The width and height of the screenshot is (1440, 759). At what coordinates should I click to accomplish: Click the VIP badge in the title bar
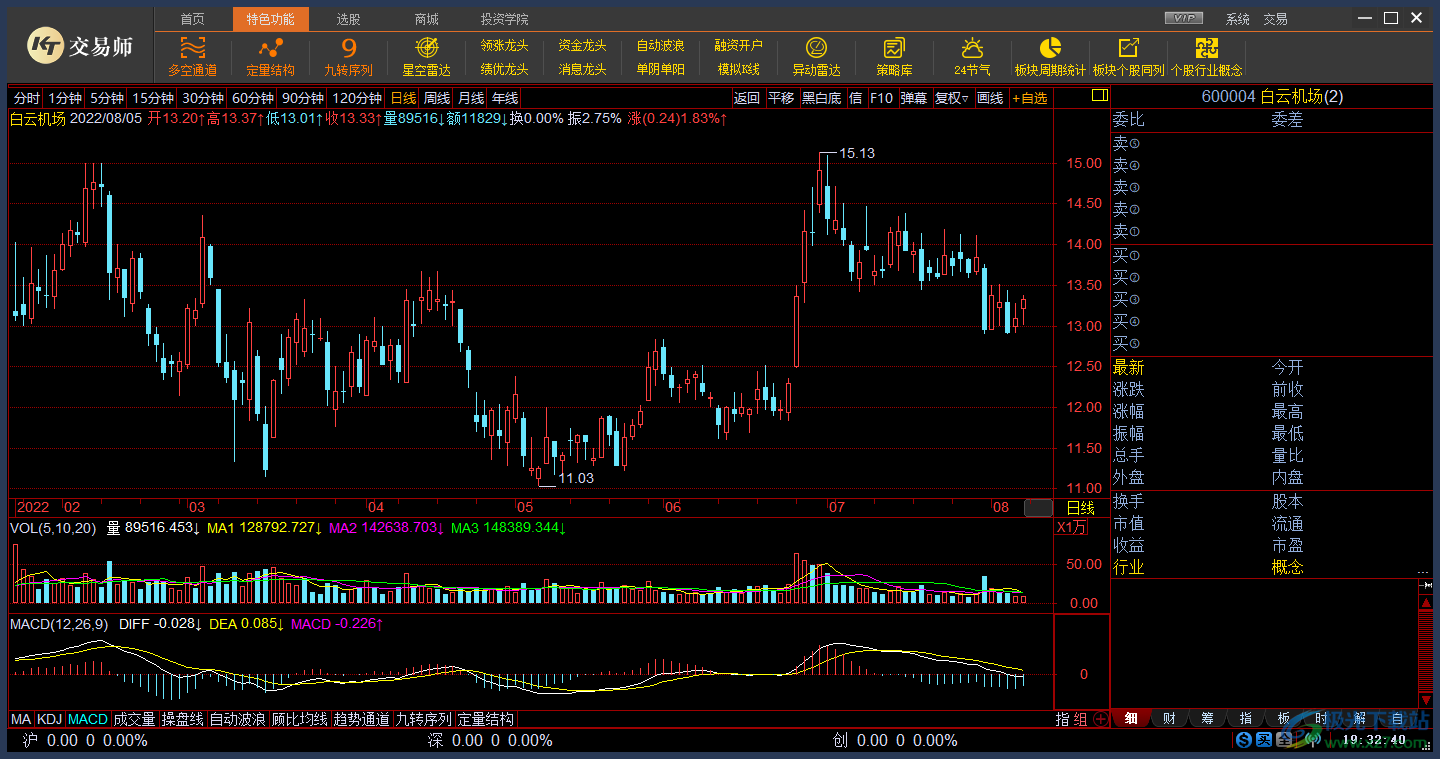click(1186, 18)
